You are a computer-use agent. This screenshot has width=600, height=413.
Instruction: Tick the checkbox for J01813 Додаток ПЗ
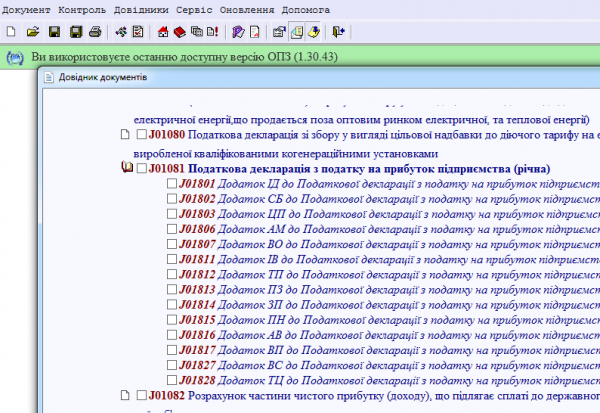tap(172, 289)
